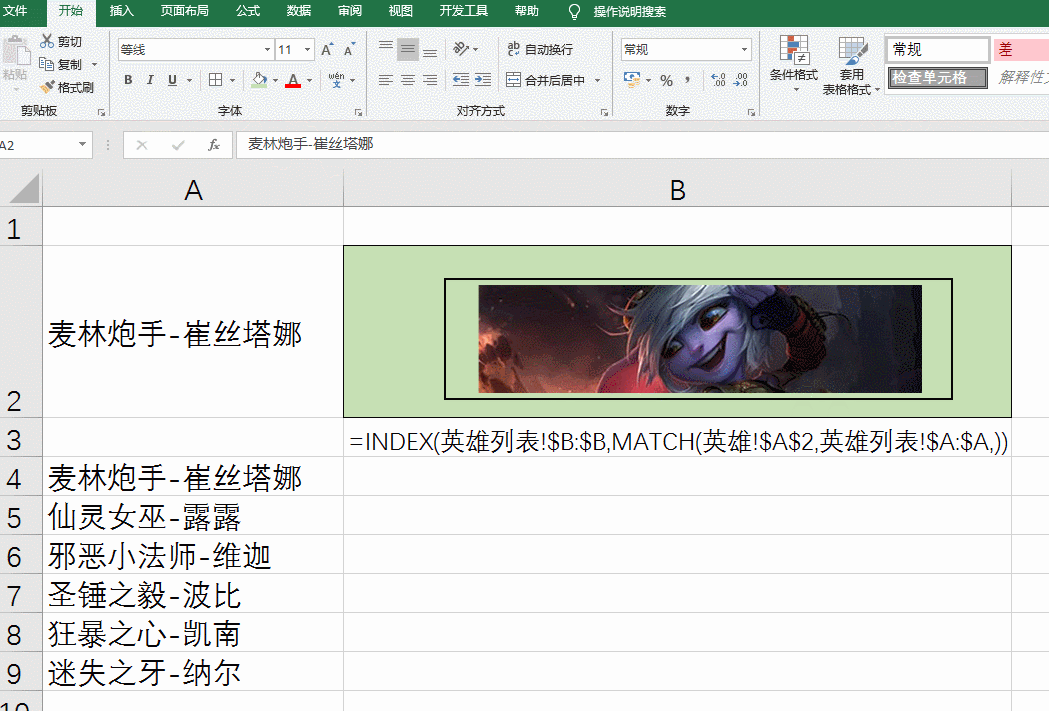Increase decimal places
The height and width of the screenshot is (711, 1049).
point(718,80)
